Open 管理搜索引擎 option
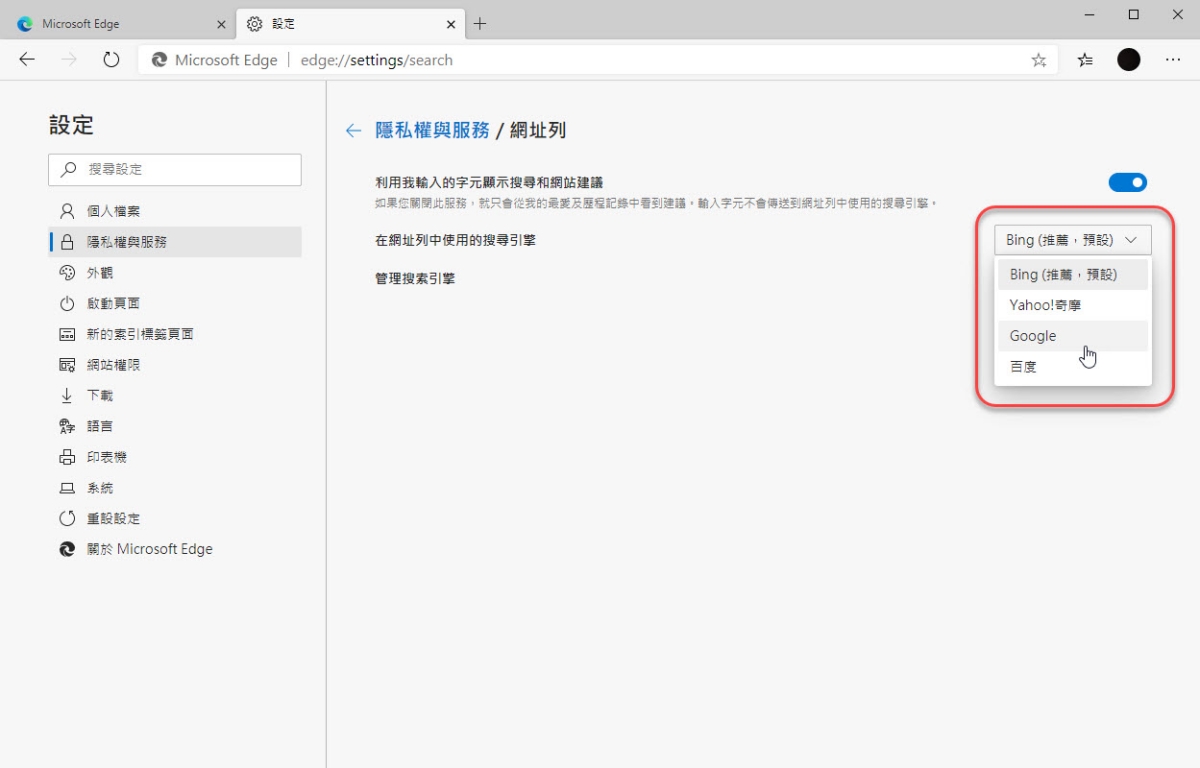 415,278
